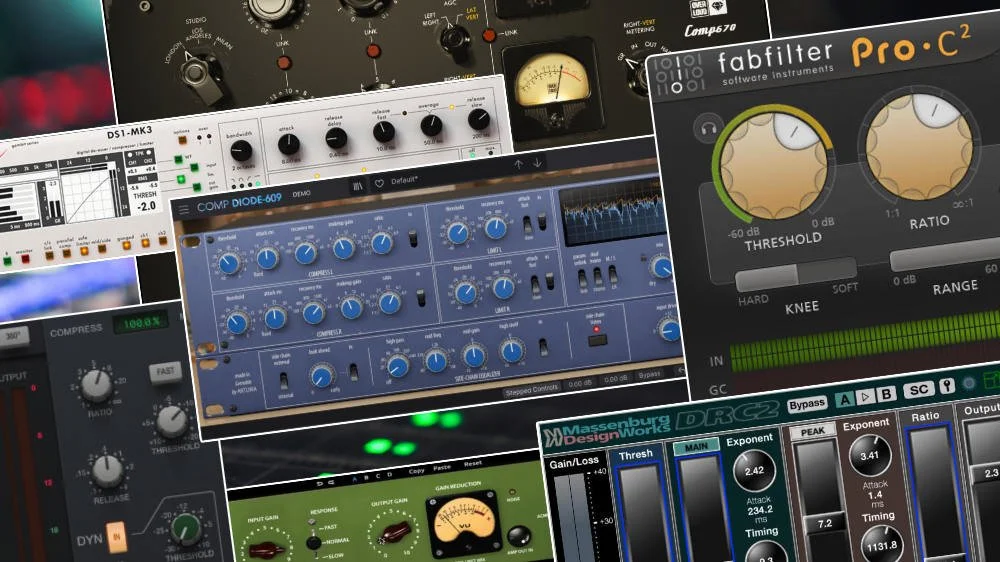
Task: Click the Pro-C2 Threshold knob
Action: click(773, 165)
